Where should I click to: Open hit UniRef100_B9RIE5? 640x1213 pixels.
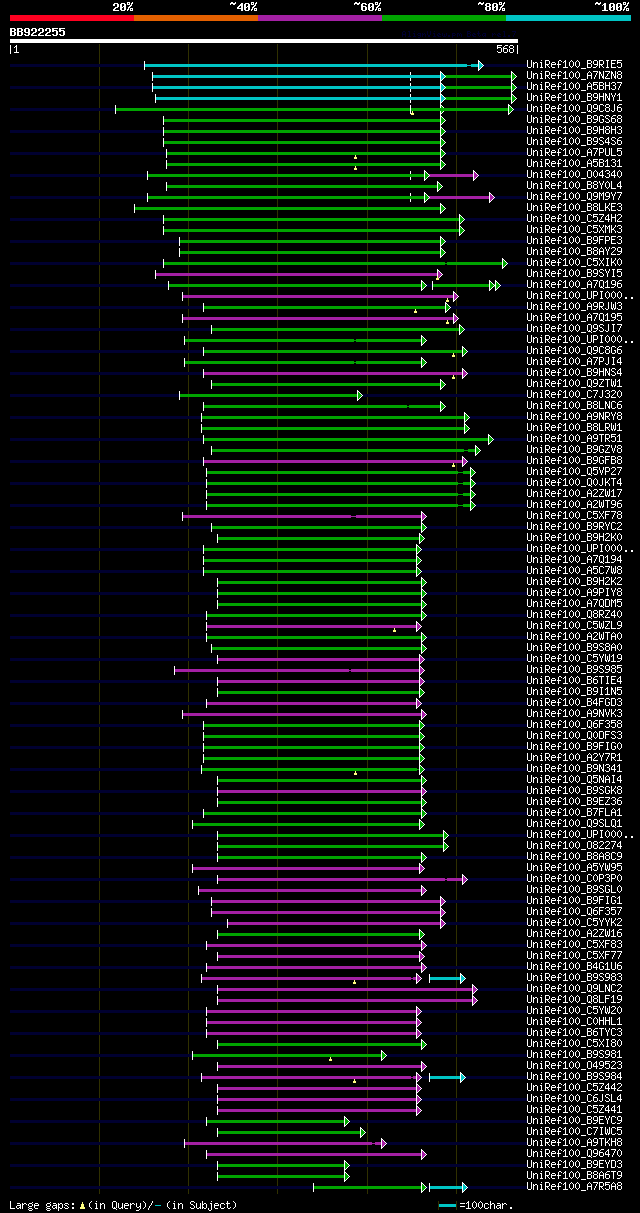coord(574,65)
